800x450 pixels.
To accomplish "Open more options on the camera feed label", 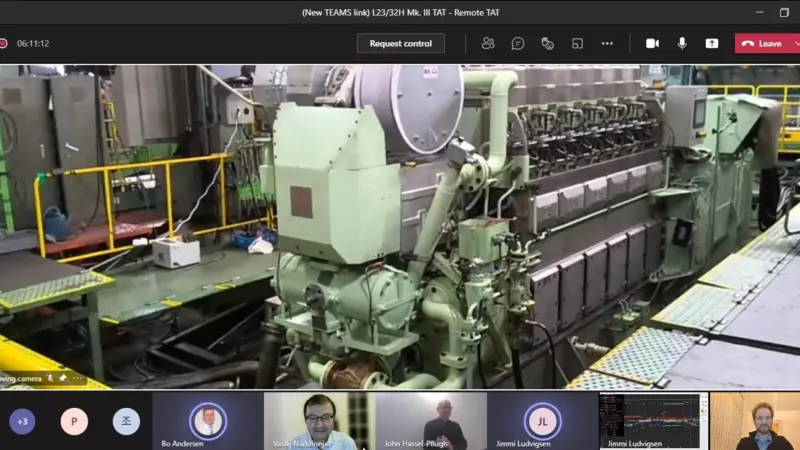I will point(77,378).
